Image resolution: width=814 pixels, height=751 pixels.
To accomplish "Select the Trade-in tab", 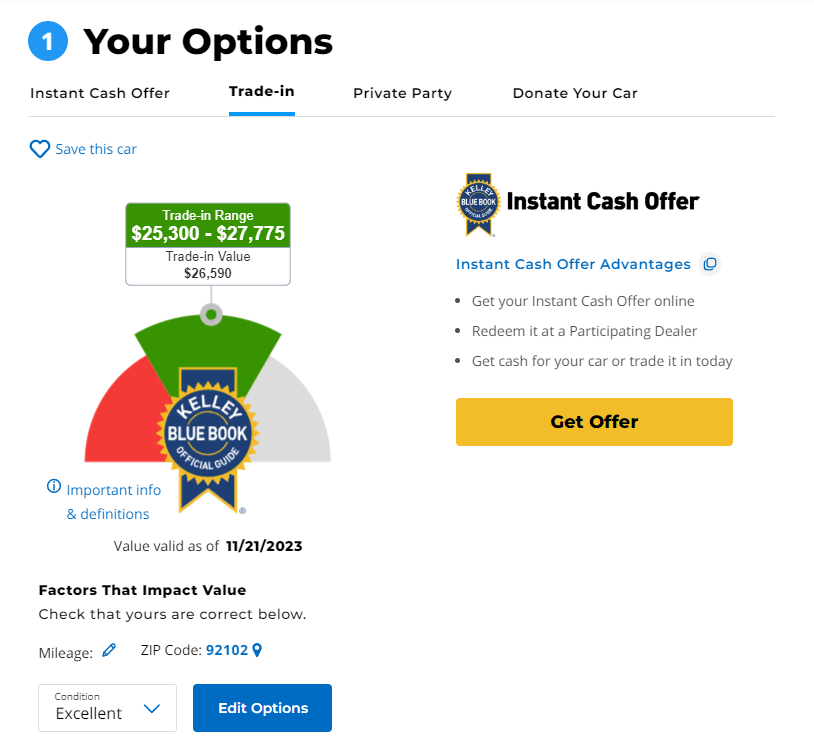I will click(262, 91).
